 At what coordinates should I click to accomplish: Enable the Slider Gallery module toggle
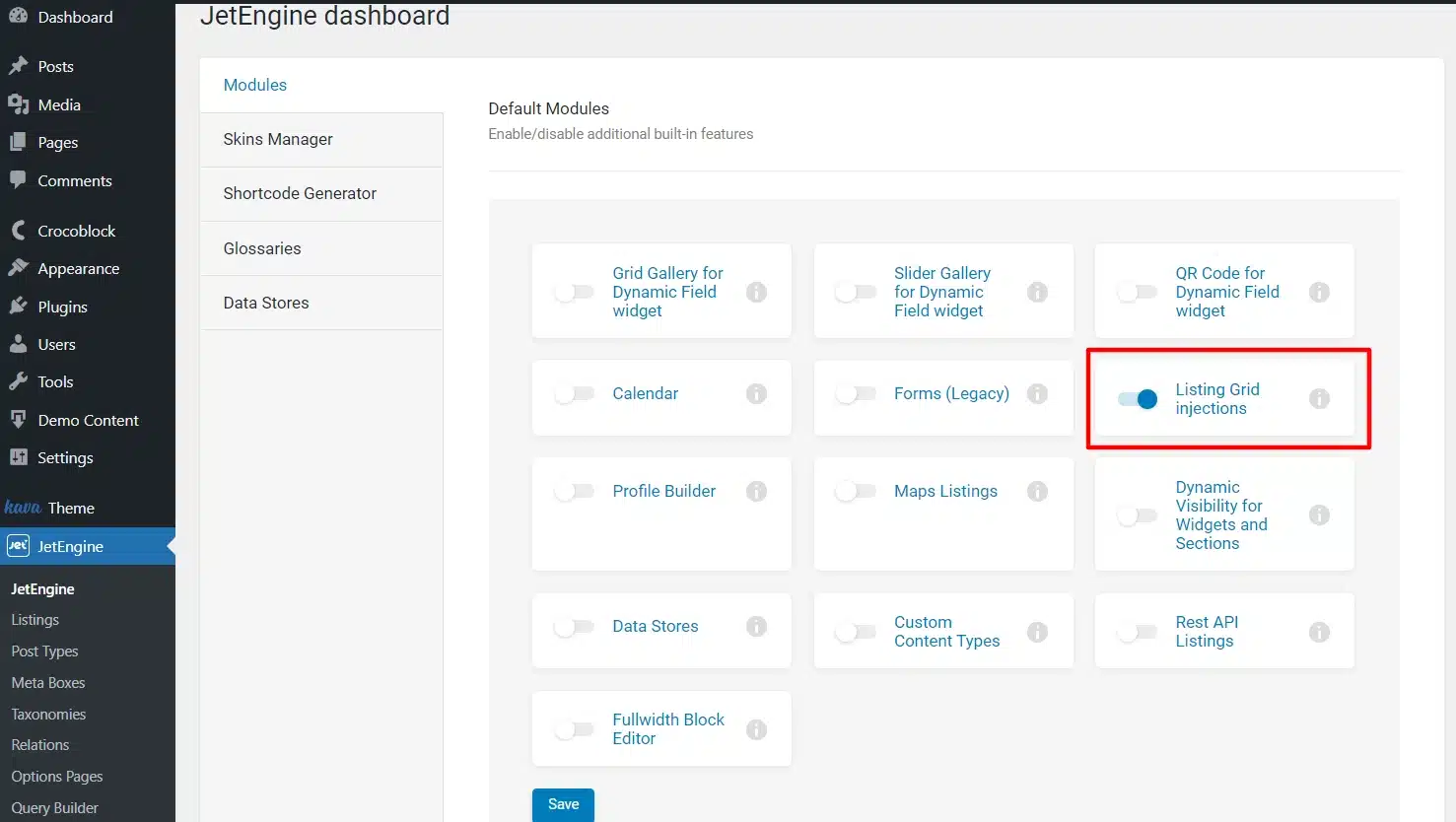coord(855,292)
